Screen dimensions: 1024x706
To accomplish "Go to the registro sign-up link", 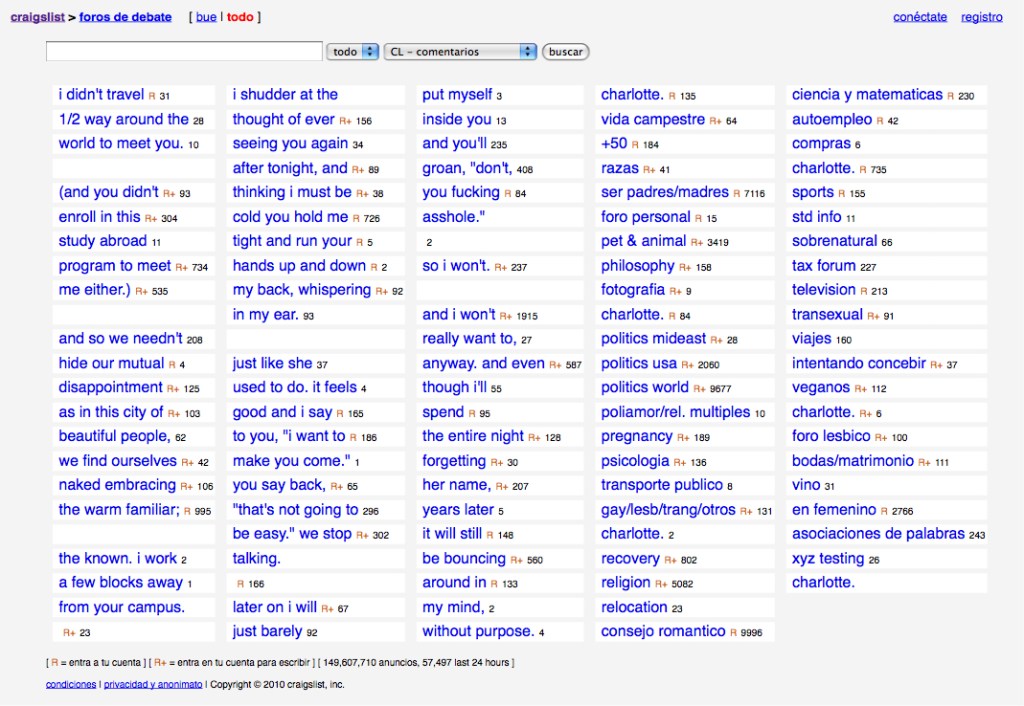I will coord(981,17).
